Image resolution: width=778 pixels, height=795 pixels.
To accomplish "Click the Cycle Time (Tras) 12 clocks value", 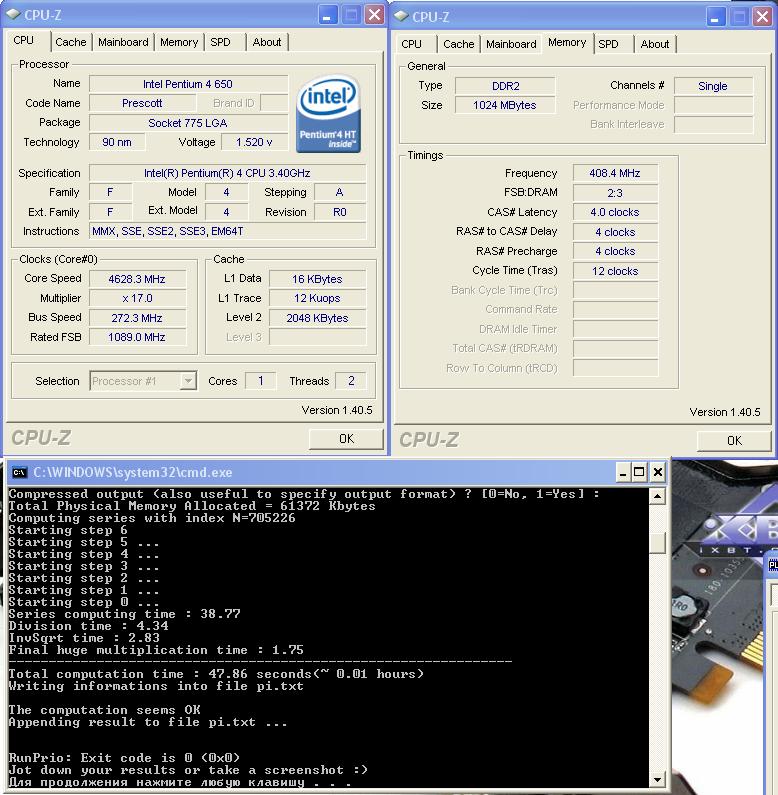I will [x=615, y=271].
